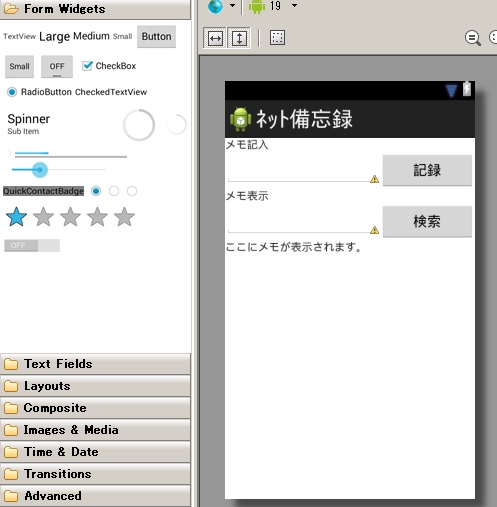Screen dimensions: 497x507
Task: Click the dotted-square layout bounds icon
Action: pyautogui.click(x=277, y=38)
